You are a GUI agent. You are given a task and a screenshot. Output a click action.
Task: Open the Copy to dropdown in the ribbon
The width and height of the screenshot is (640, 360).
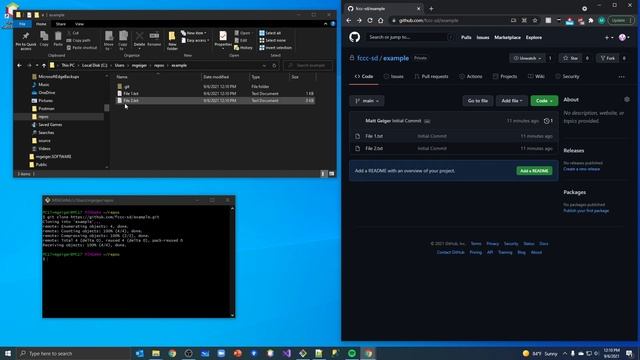coord(123,40)
